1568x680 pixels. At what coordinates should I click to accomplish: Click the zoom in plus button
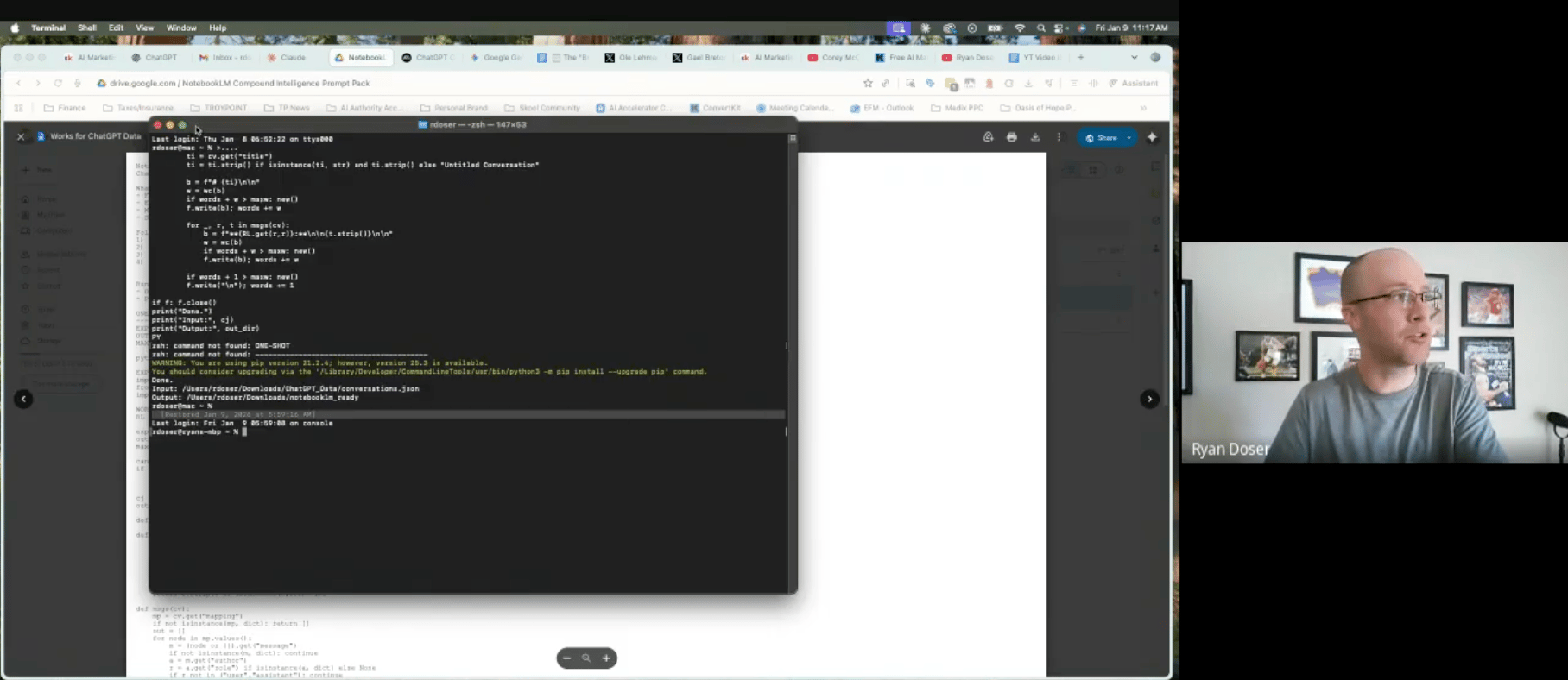click(x=606, y=658)
